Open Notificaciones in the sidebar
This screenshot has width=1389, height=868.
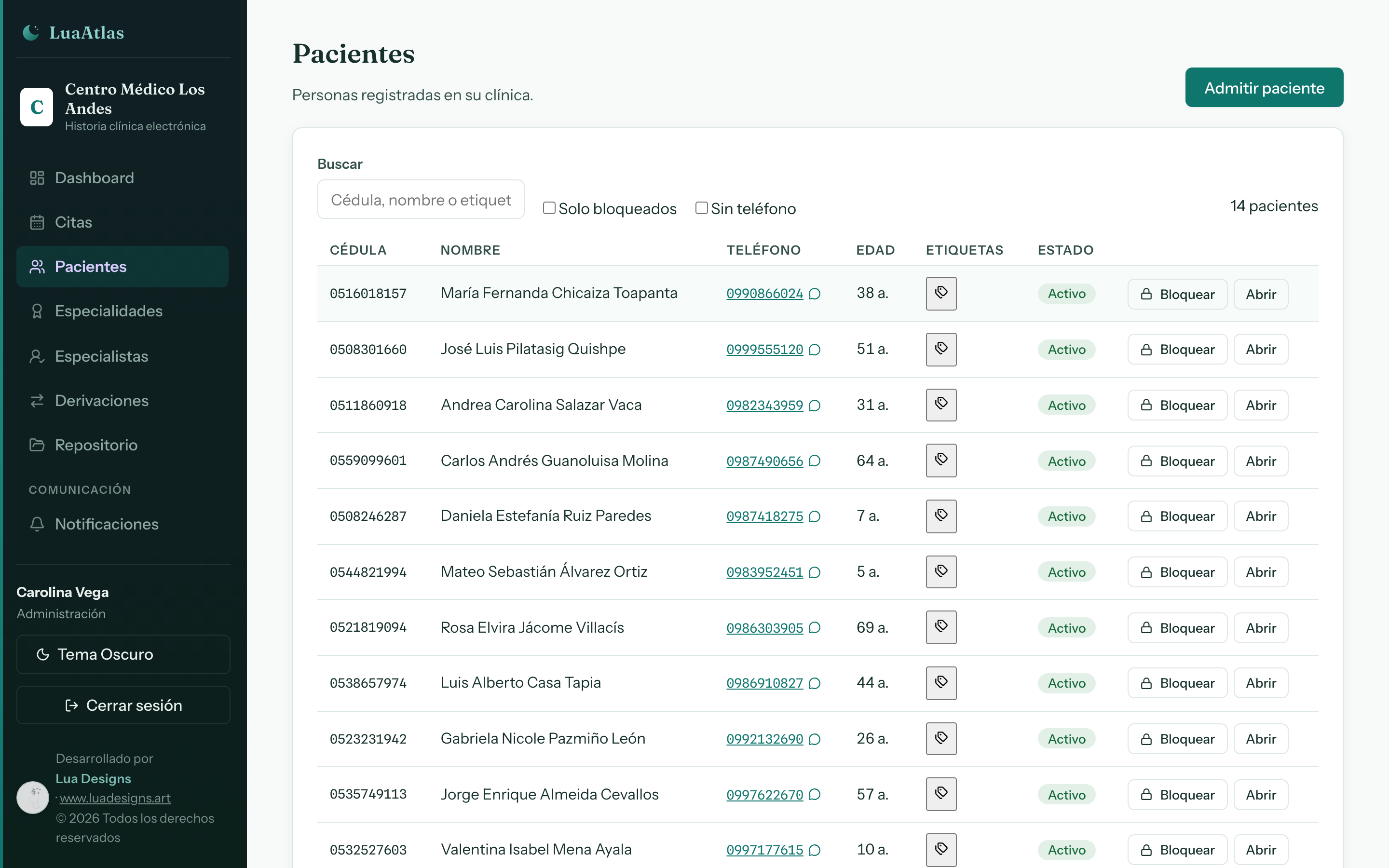coord(122,524)
